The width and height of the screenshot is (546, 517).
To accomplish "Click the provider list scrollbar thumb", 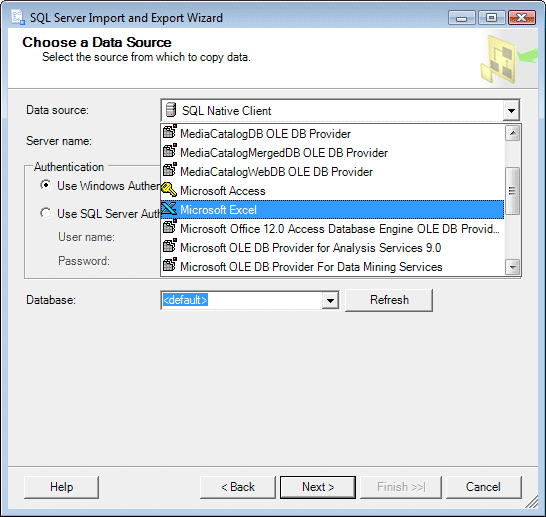I will [x=513, y=191].
